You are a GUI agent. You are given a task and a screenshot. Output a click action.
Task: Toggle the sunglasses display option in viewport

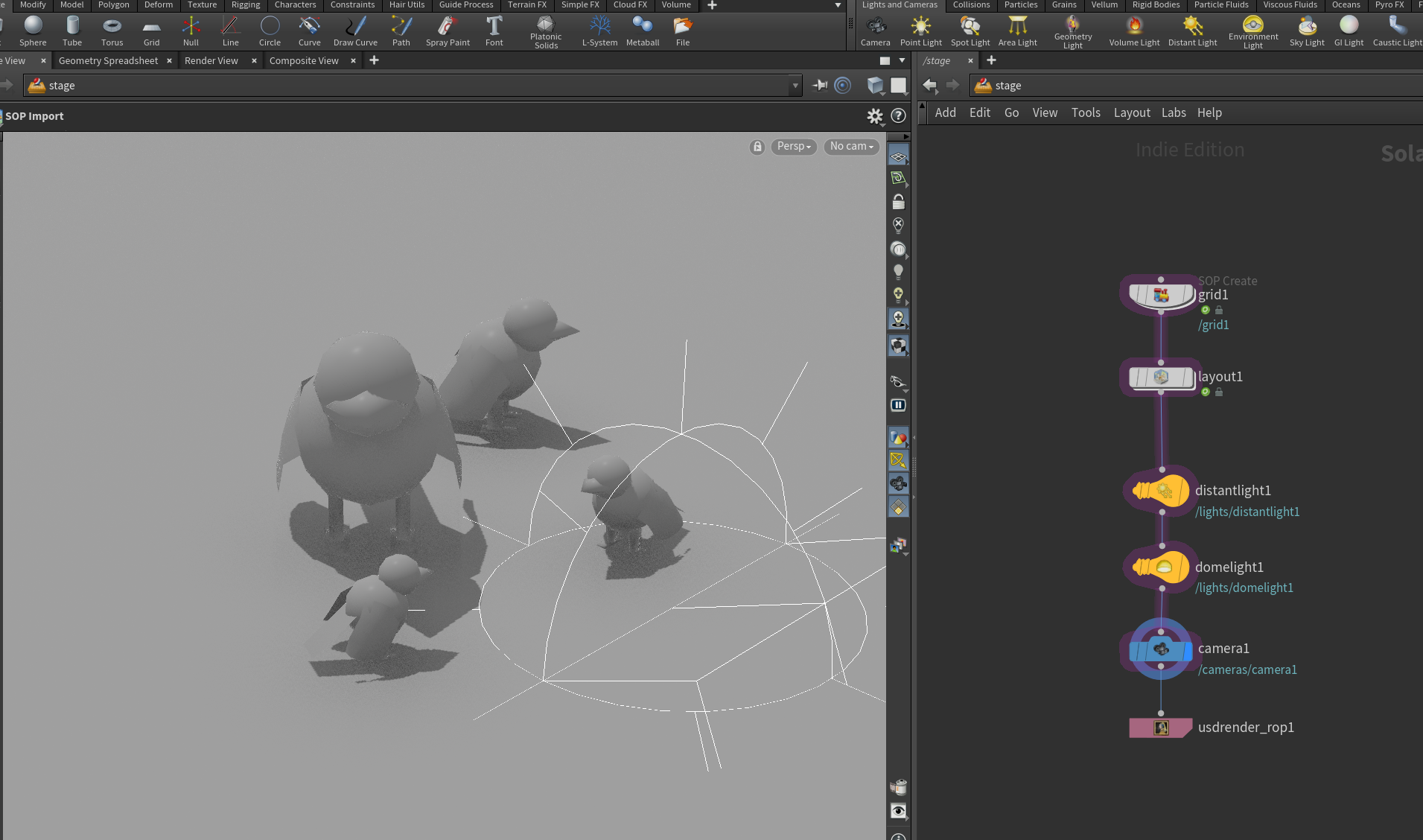[898, 382]
